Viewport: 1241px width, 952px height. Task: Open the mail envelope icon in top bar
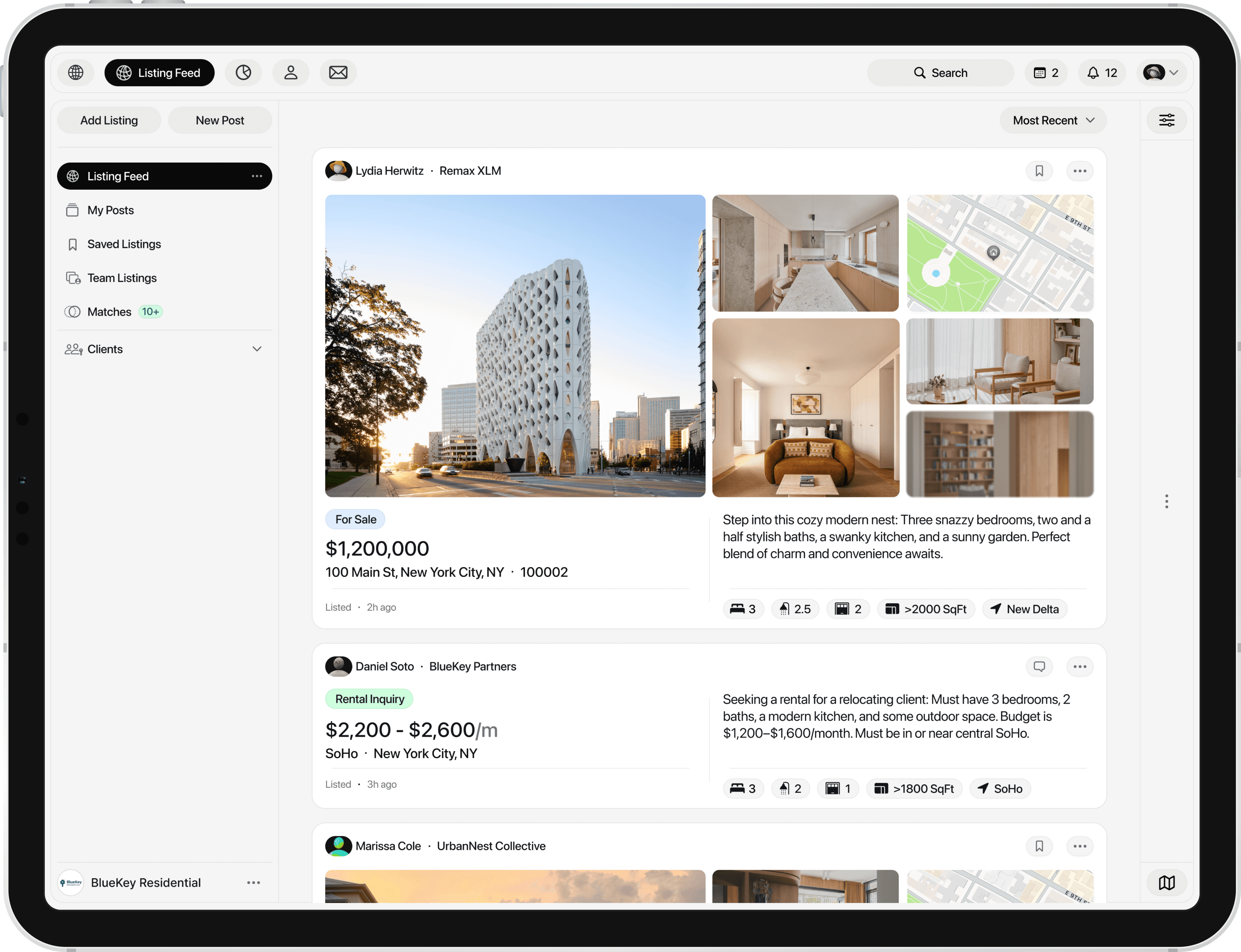[x=338, y=73]
